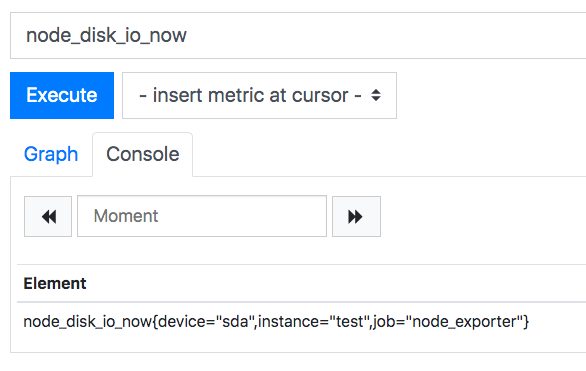Click the up-down arrows on metric selector
The image size is (586, 371).
coord(376,95)
